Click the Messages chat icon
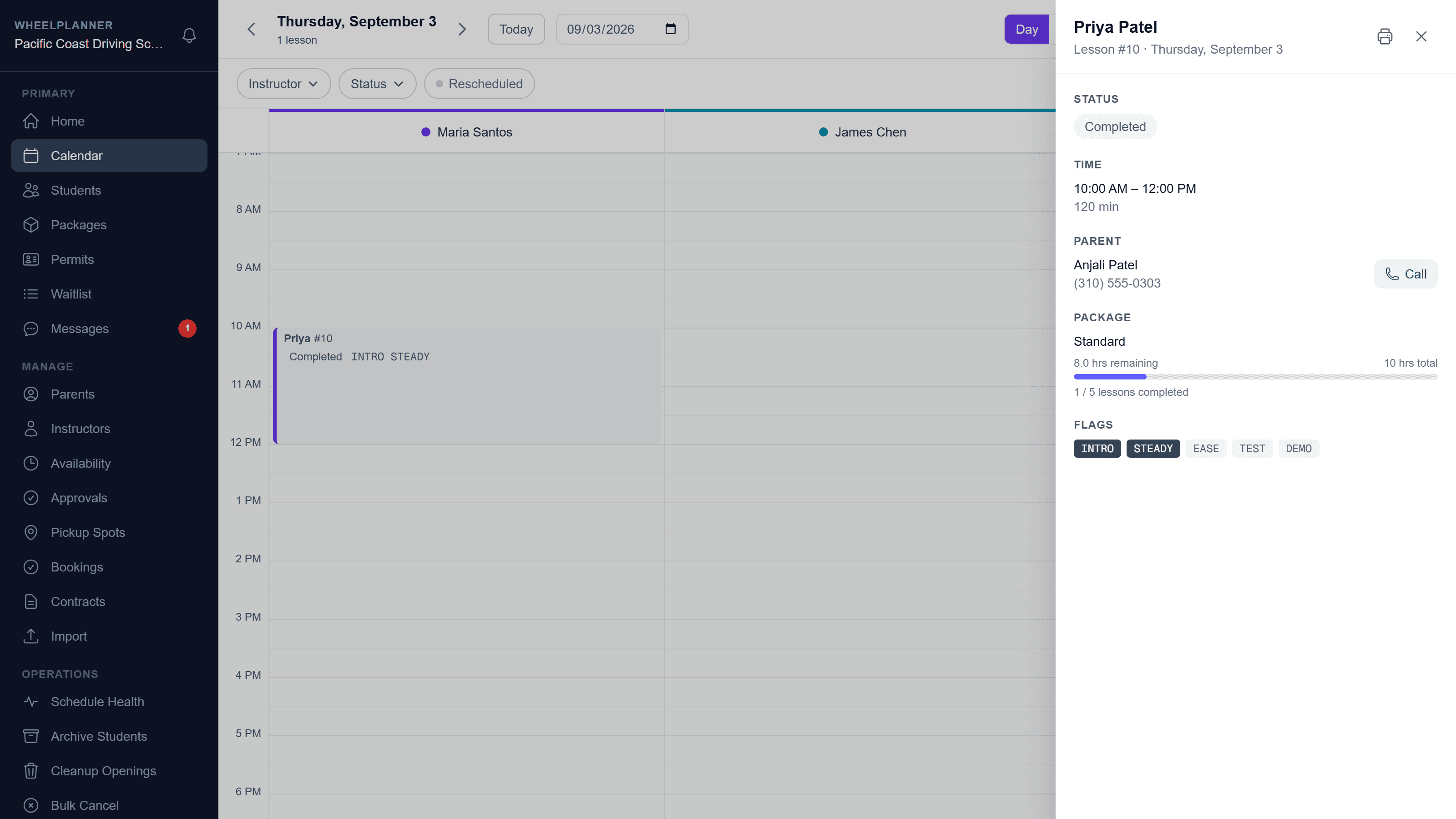1456x819 pixels. [30, 329]
